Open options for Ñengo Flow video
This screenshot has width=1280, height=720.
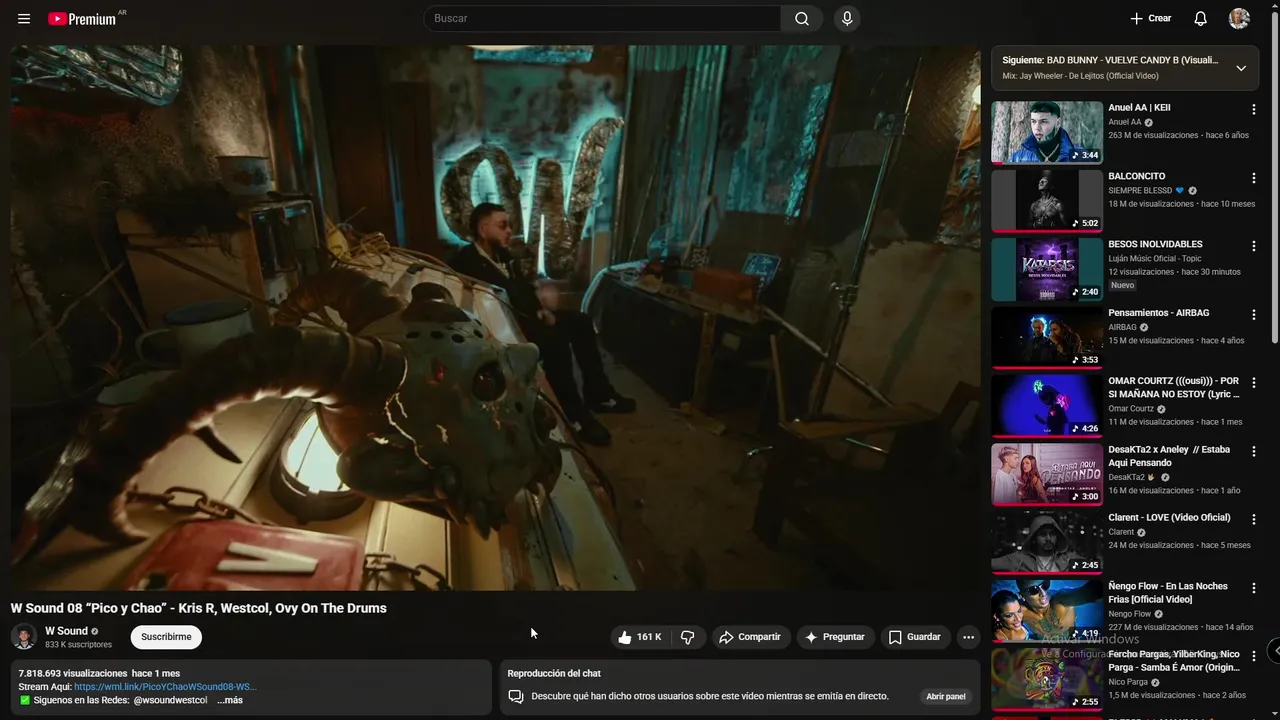click(1254, 588)
